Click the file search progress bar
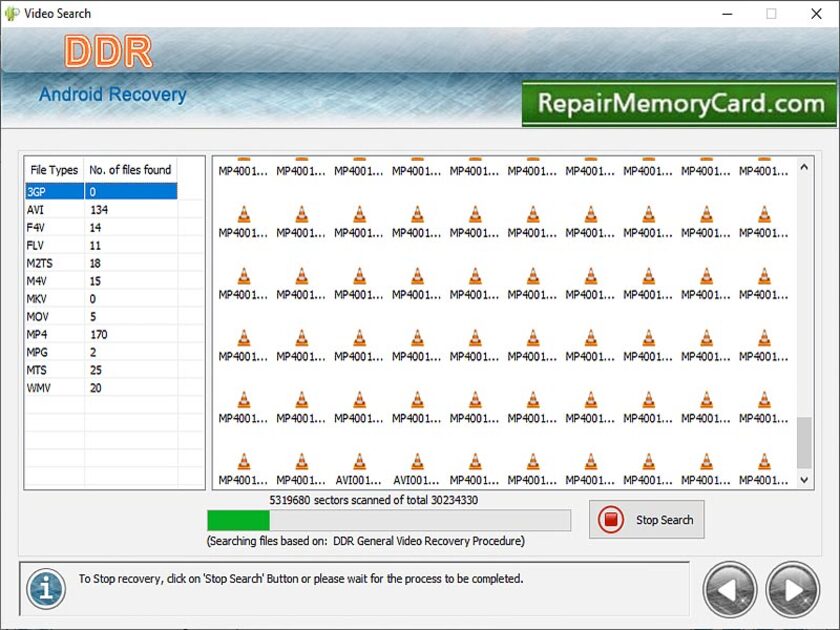840x630 pixels. pyautogui.click(x=389, y=520)
